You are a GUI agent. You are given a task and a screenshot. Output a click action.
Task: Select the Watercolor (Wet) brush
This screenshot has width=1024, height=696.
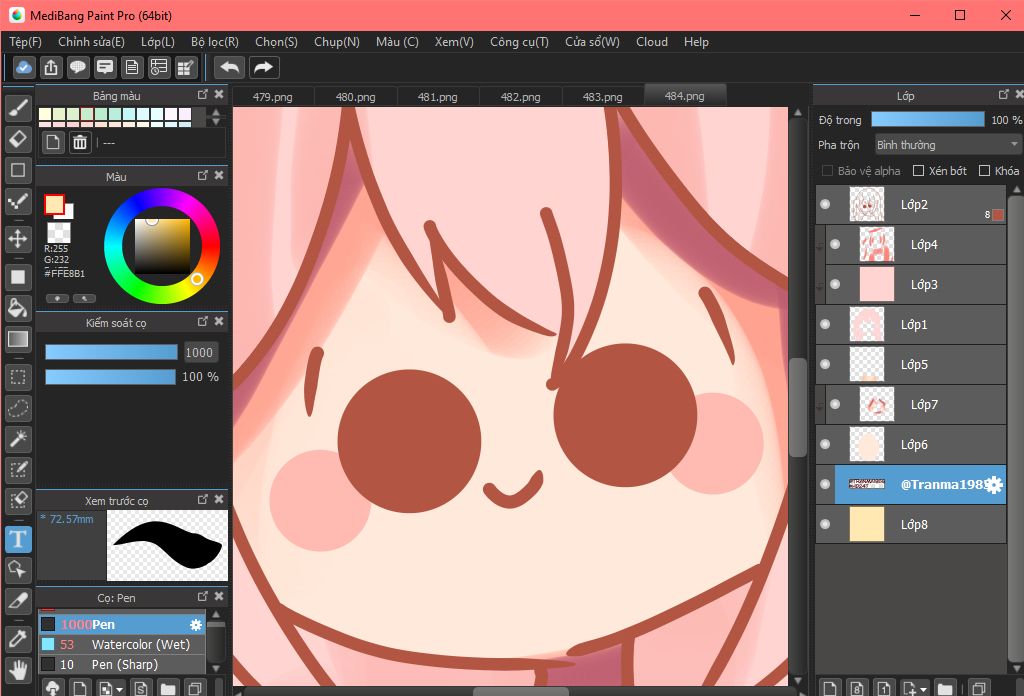122,644
